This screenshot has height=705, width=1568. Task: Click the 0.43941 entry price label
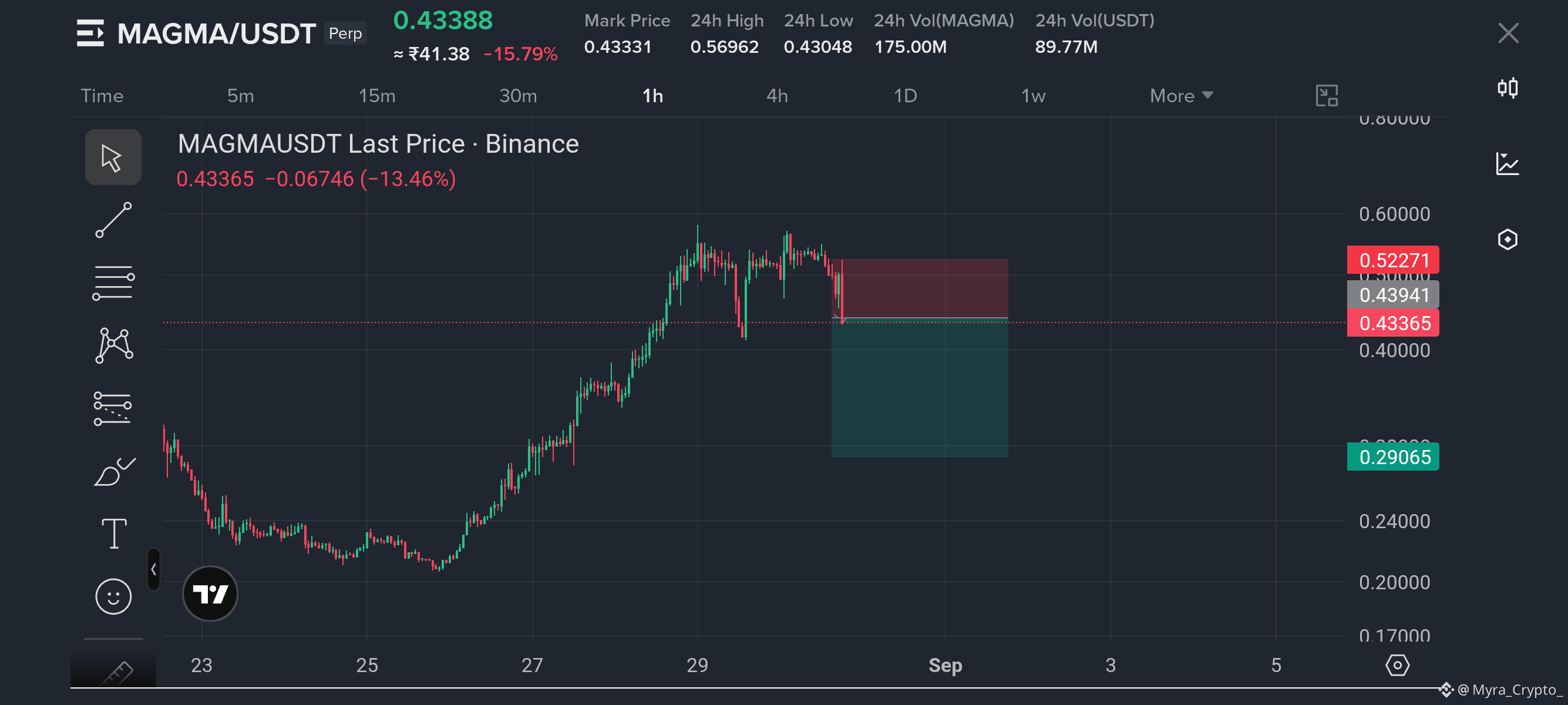coord(1392,295)
